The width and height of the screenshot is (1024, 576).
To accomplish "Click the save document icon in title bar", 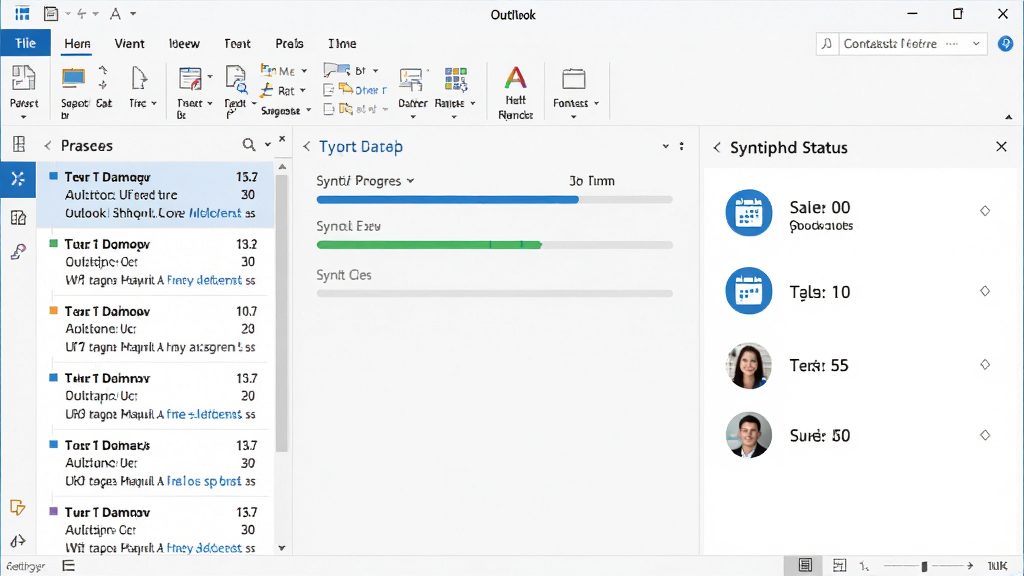I will (x=51, y=14).
